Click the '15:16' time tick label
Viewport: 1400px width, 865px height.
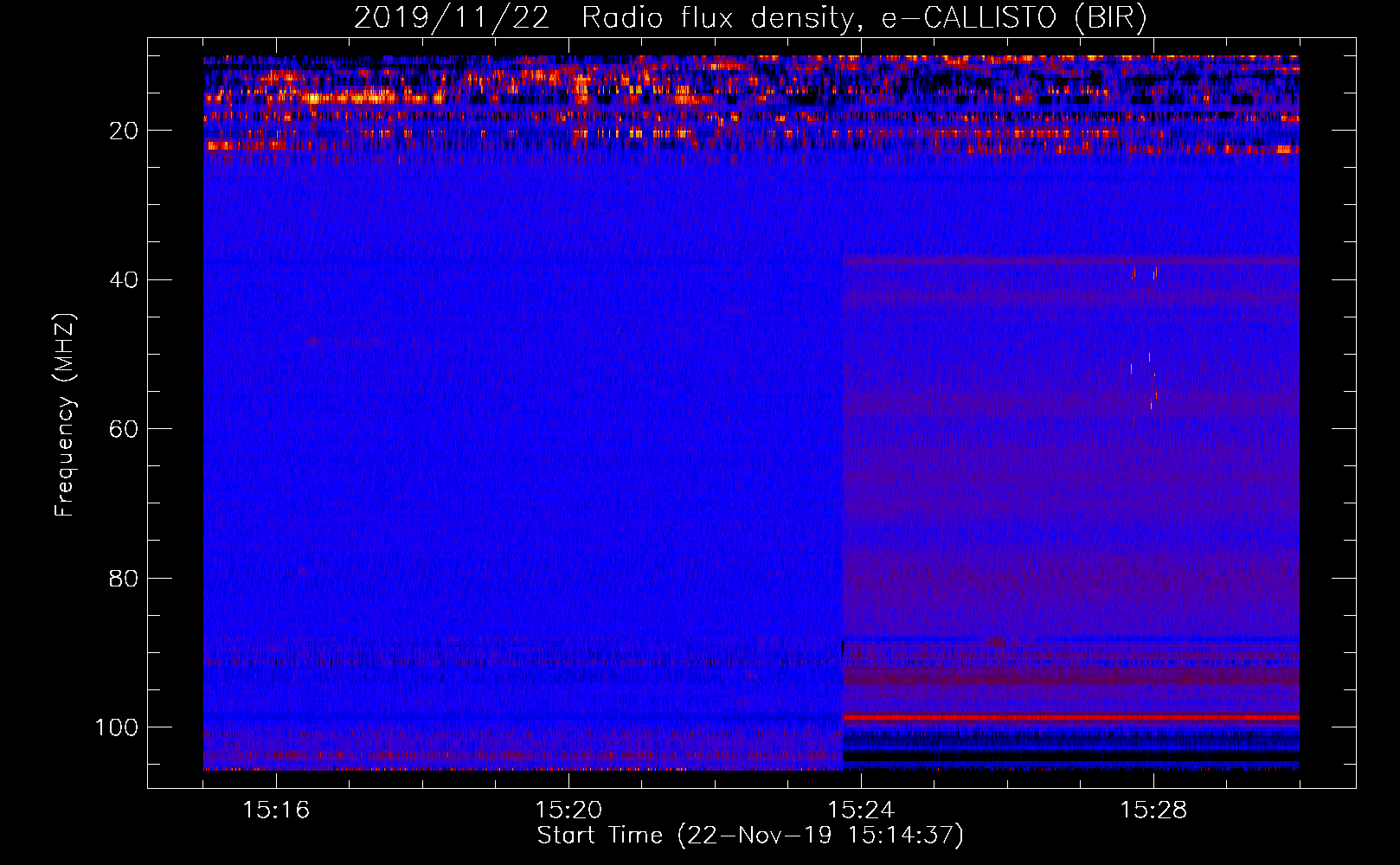tap(276, 810)
